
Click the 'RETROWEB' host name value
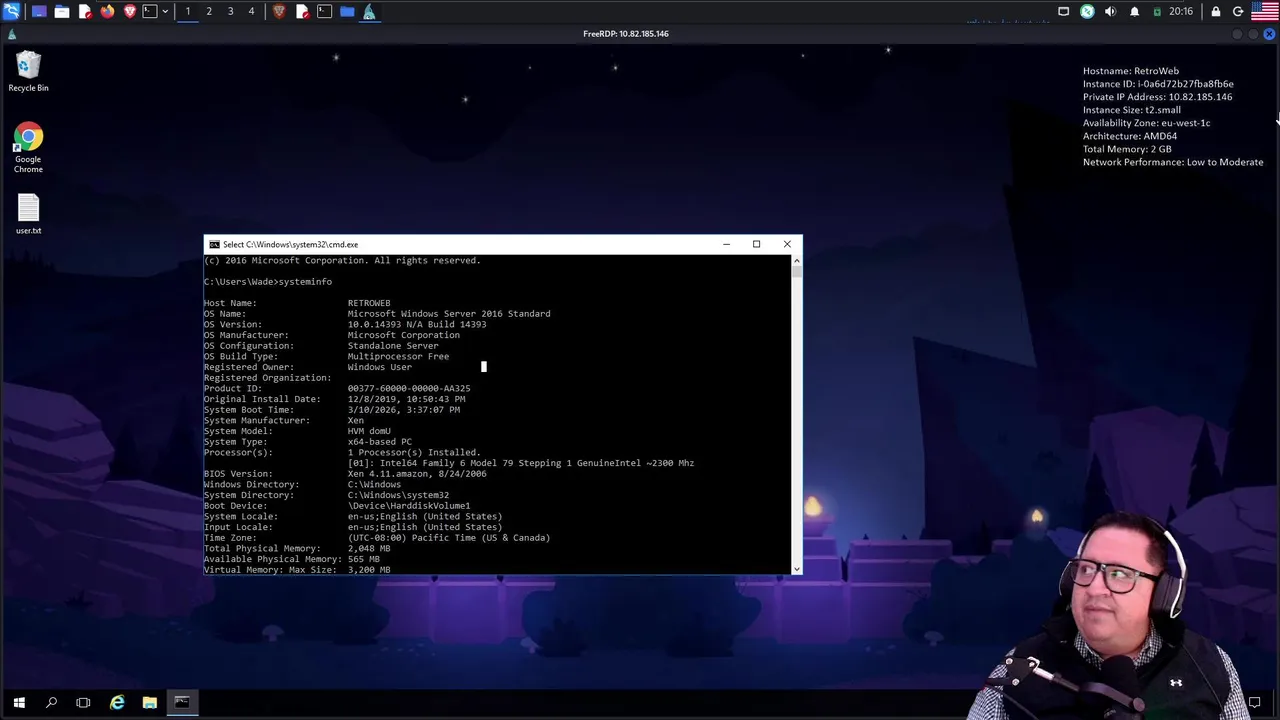point(369,303)
